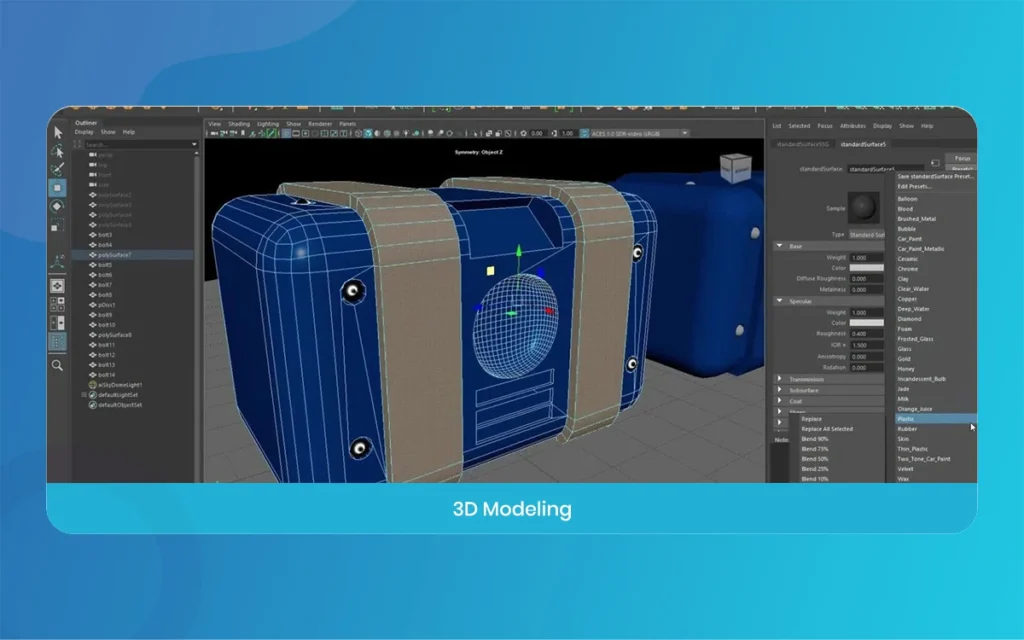Click the view cube in viewport
Screen dimensions: 1024x640
735,168
